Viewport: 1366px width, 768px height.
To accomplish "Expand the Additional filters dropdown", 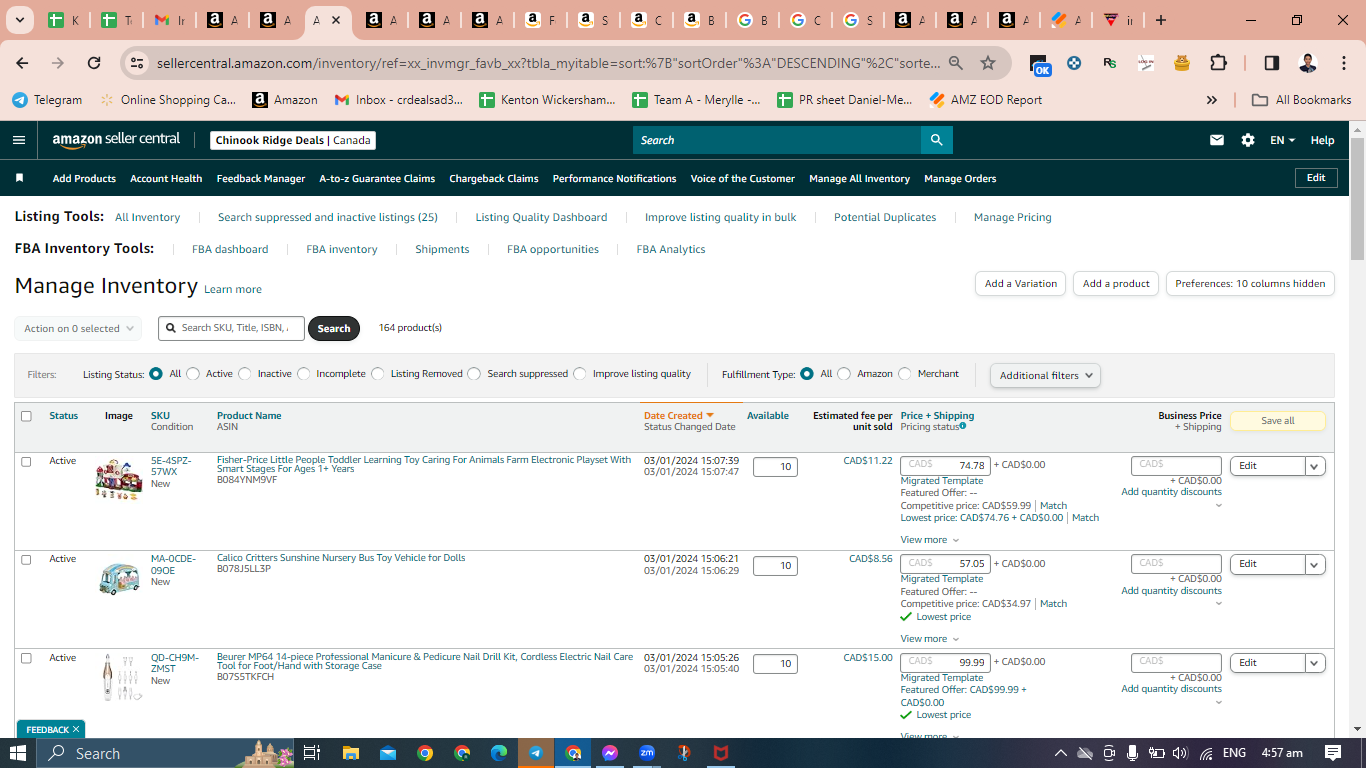I will tap(1045, 375).
